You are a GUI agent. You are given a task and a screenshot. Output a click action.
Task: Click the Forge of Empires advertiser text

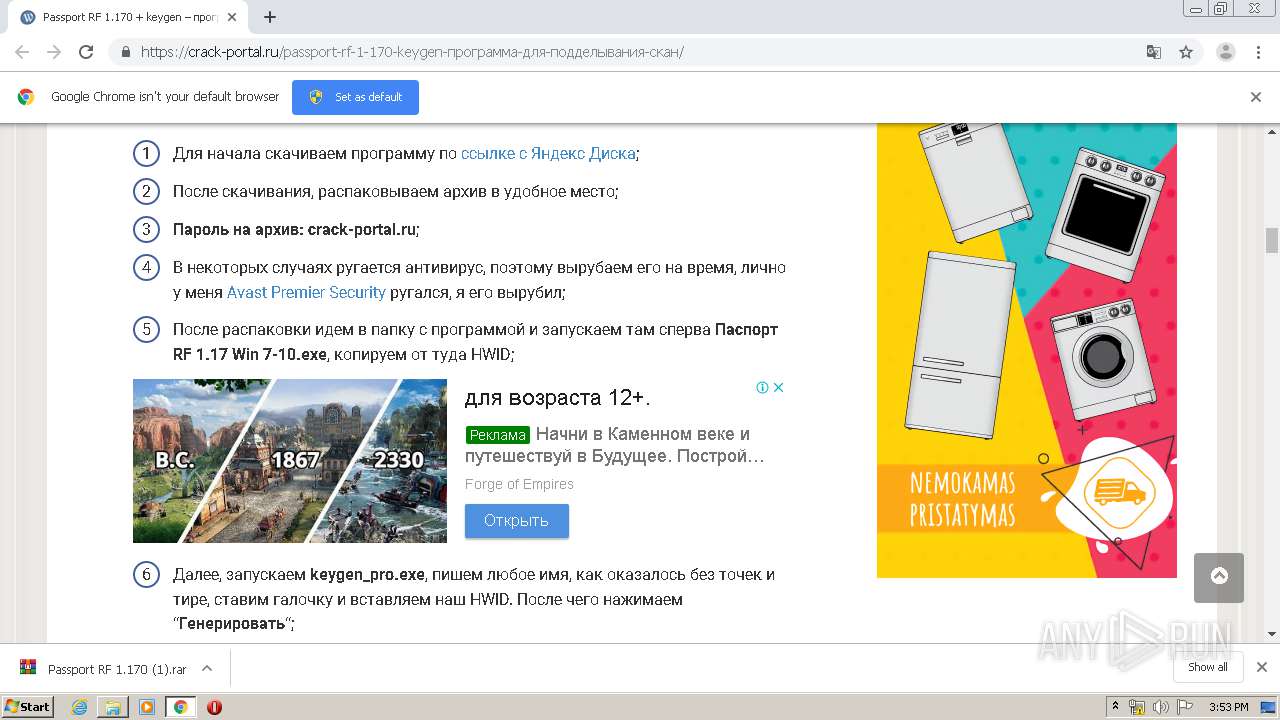(519, 484)
